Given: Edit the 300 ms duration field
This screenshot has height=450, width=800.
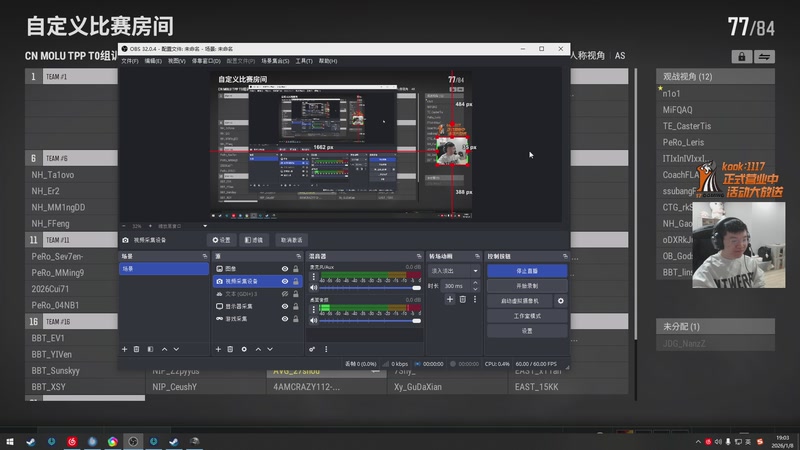Looking at the screenshot, I should point(456,286).
